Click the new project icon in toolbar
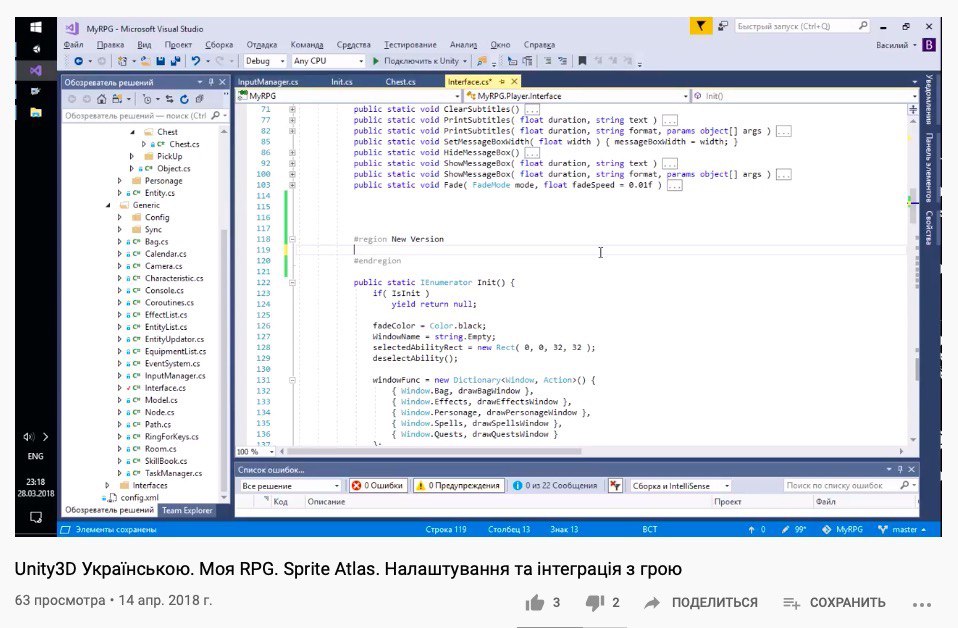The image size is (958, 628). point(122,61)
